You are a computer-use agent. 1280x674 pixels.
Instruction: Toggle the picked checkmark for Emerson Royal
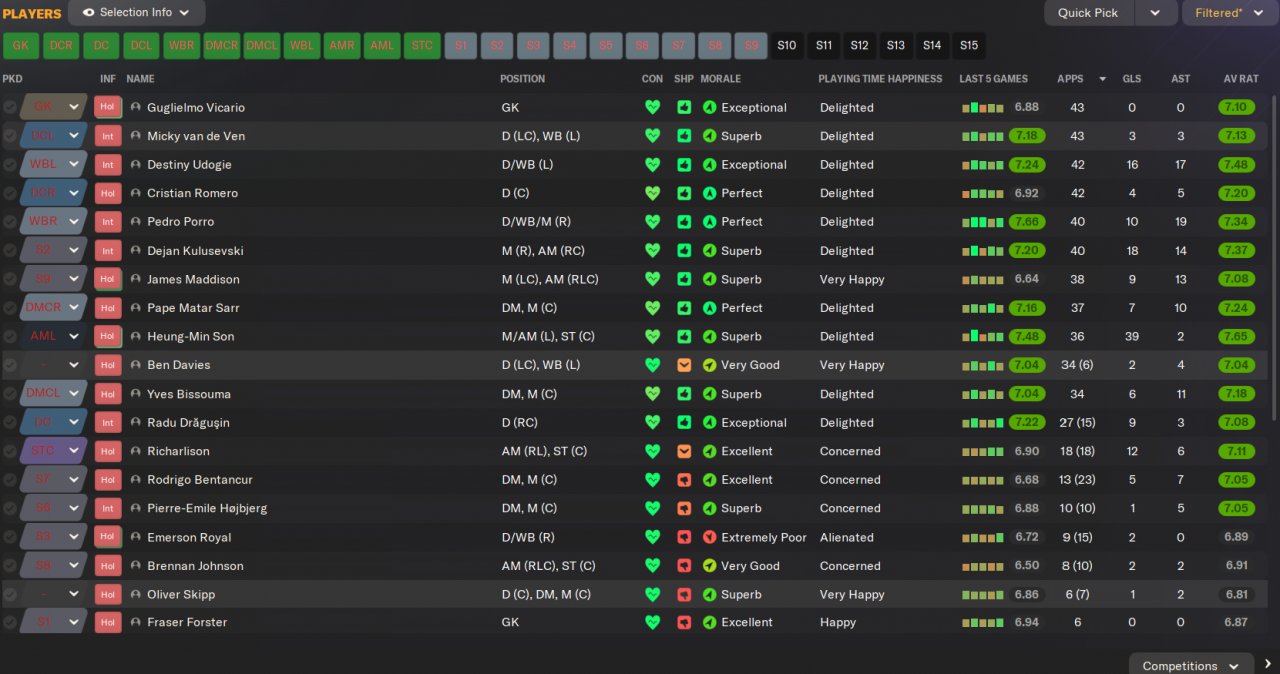click(9, 537)
